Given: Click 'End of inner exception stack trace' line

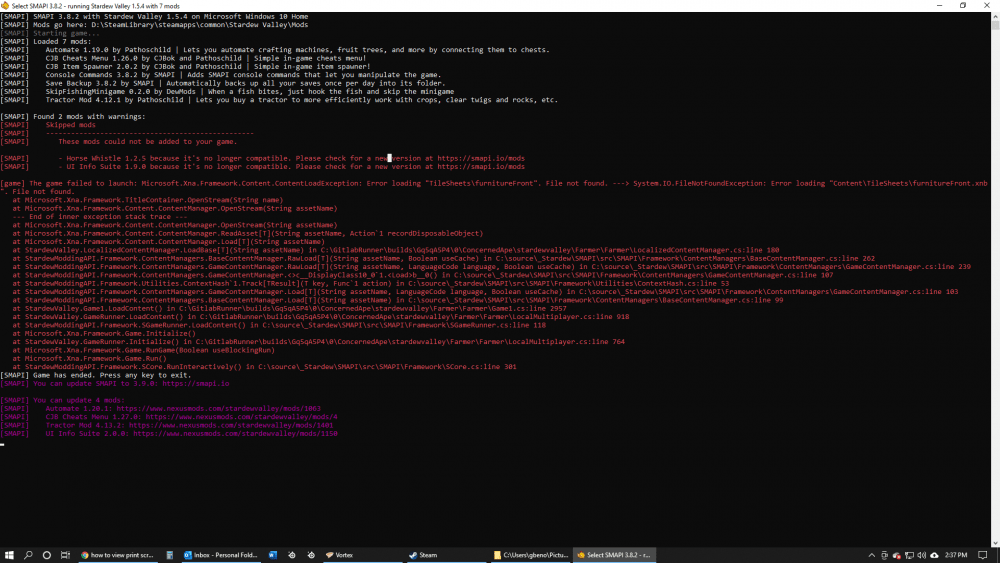Looking at the screenshot, I should click(99, 217).
